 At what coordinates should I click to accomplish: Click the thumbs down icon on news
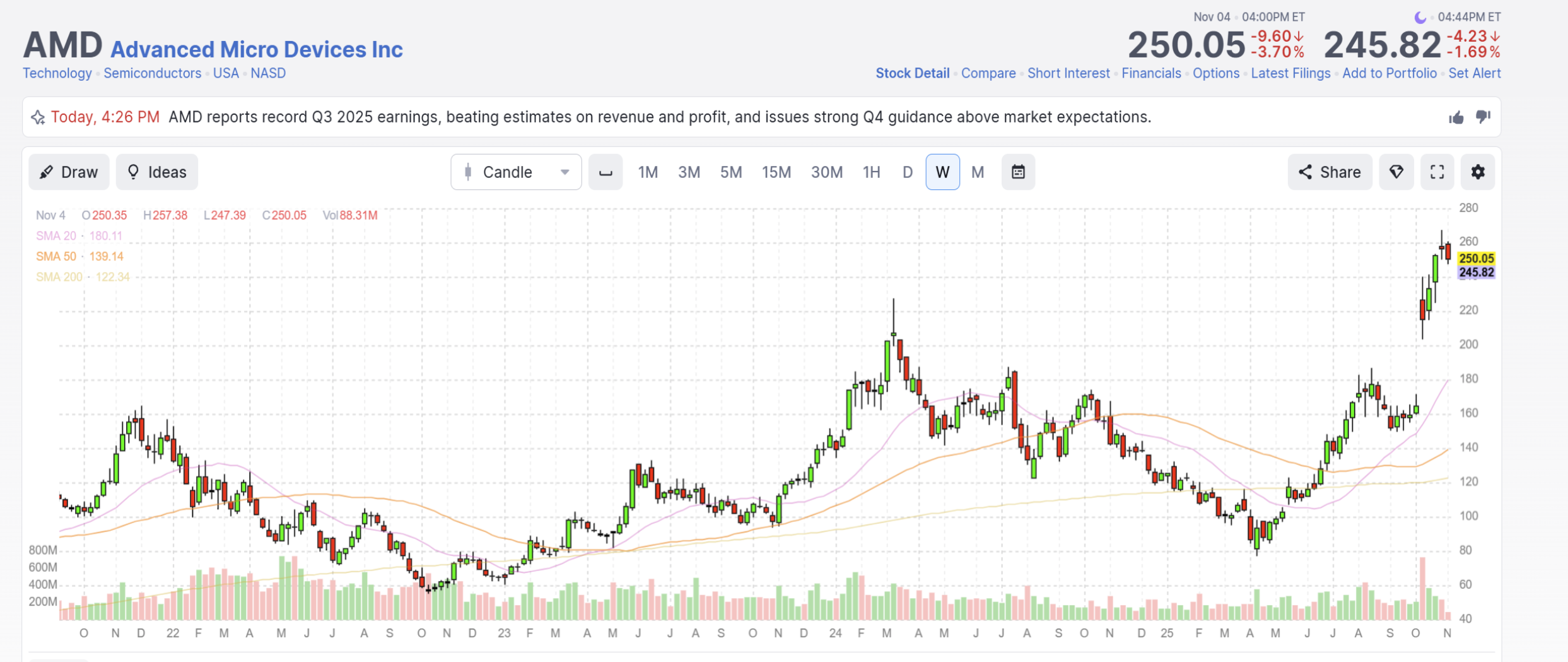click(1483, 117)
